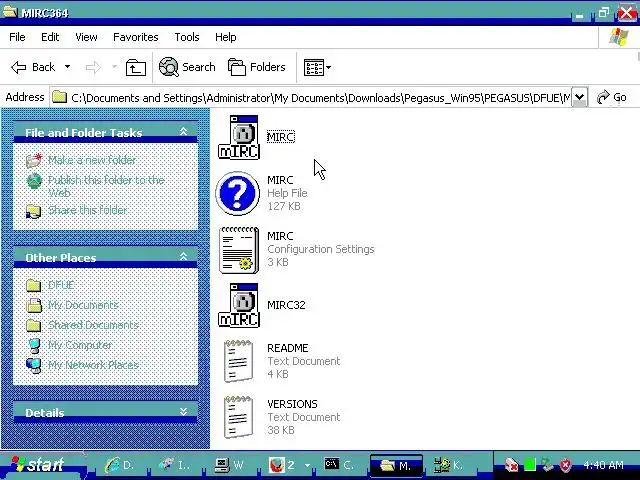Click the Share this folder icon
The width and height of the screenshot is (640, 480).
[x=33, y=211]
